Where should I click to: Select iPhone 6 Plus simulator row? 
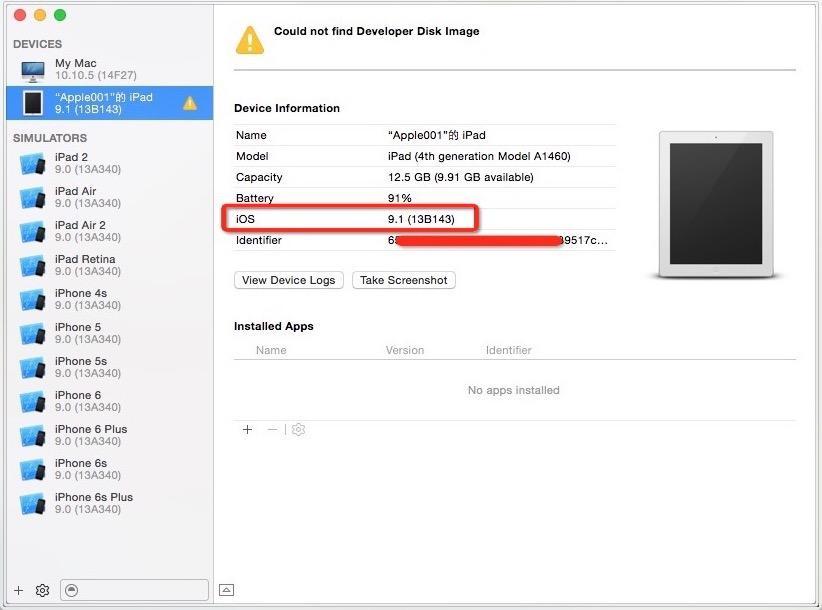tap(110, 435)
